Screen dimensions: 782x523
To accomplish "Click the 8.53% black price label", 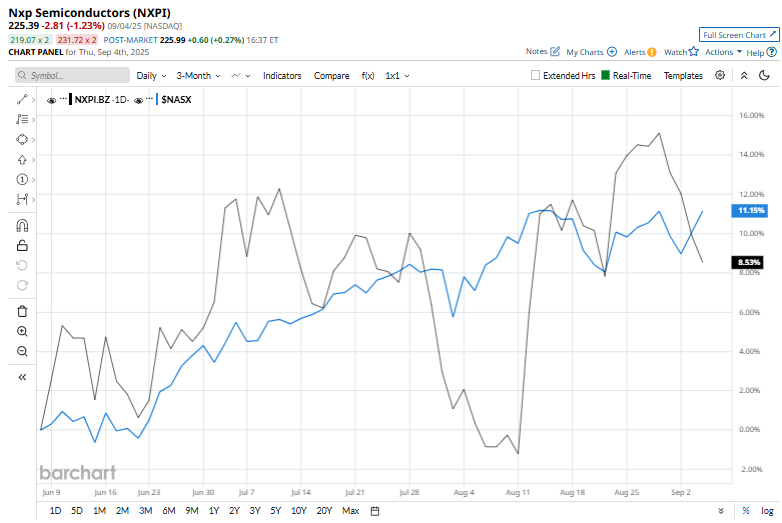I will coord(747,262).
